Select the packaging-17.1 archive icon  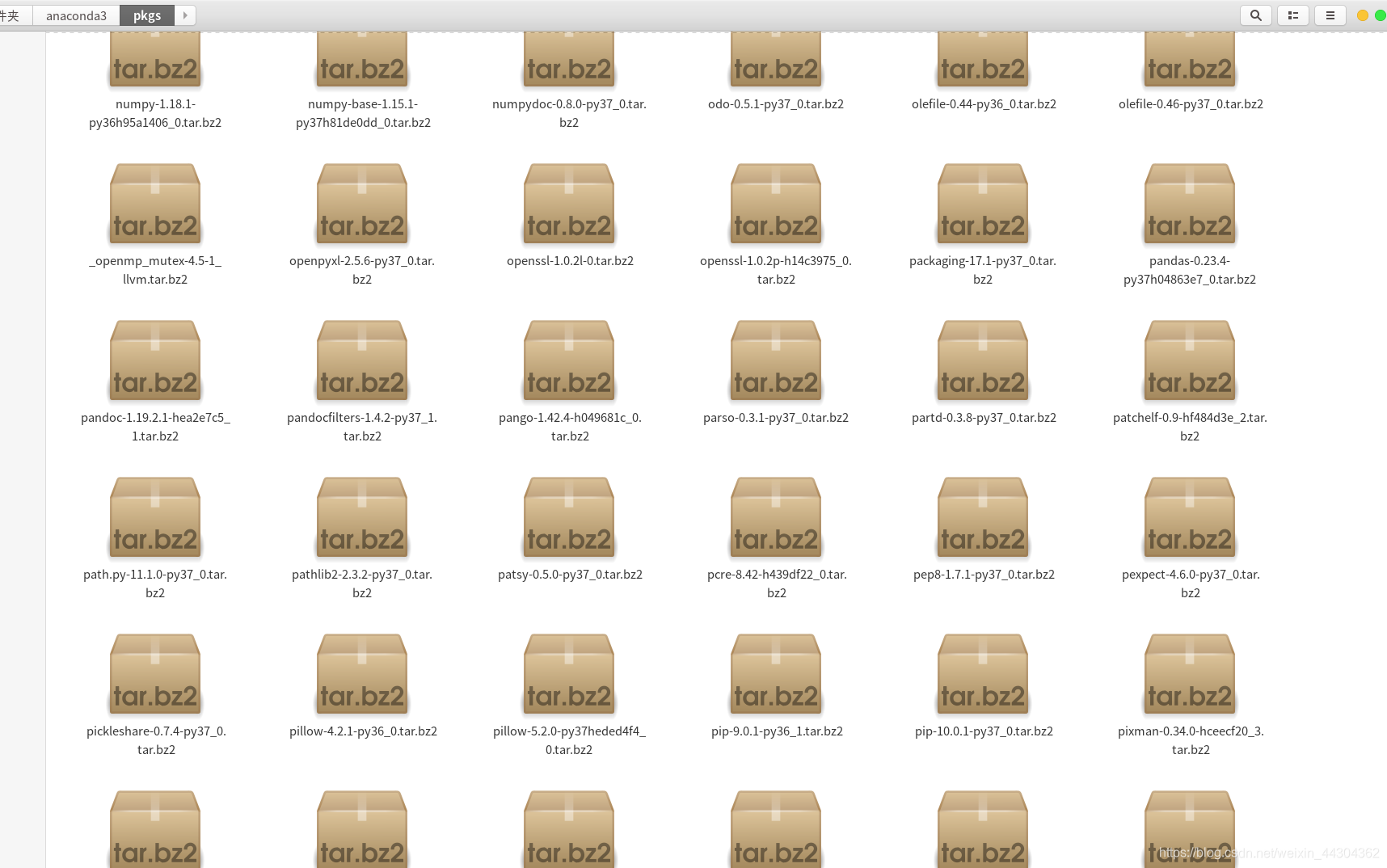983,204
